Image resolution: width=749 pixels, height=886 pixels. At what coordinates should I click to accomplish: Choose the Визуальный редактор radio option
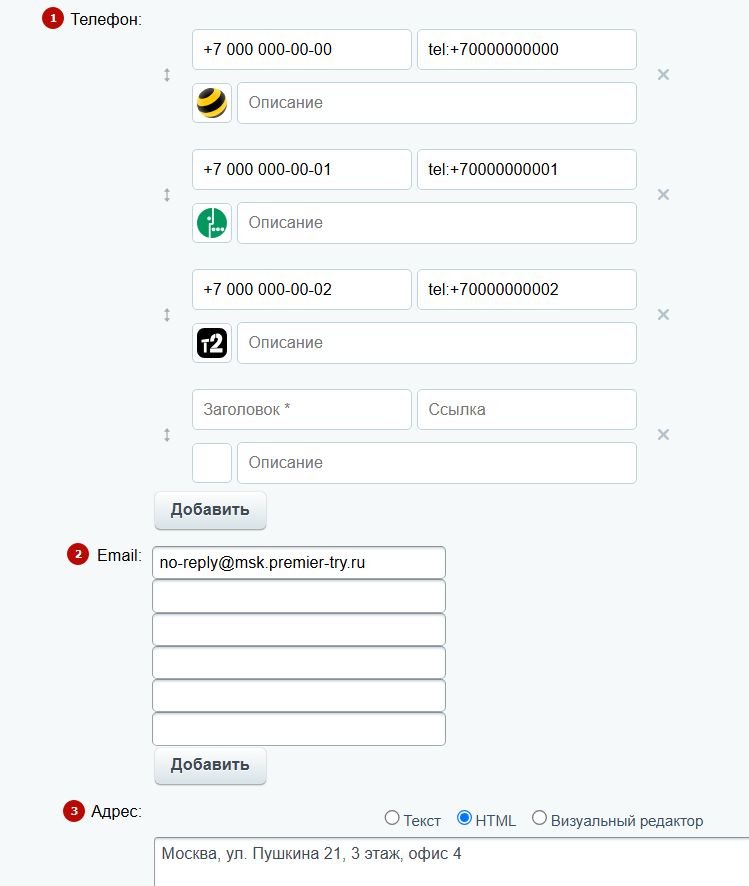pos(539,818)
